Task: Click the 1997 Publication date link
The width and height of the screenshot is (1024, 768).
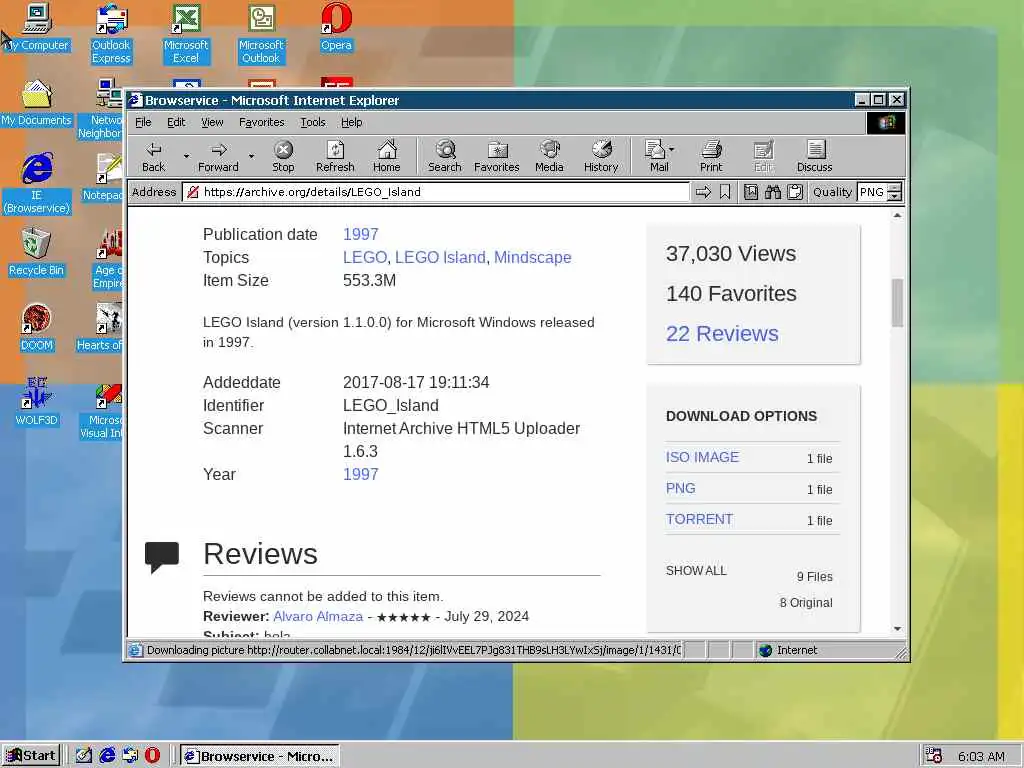Action: point(360,234)
